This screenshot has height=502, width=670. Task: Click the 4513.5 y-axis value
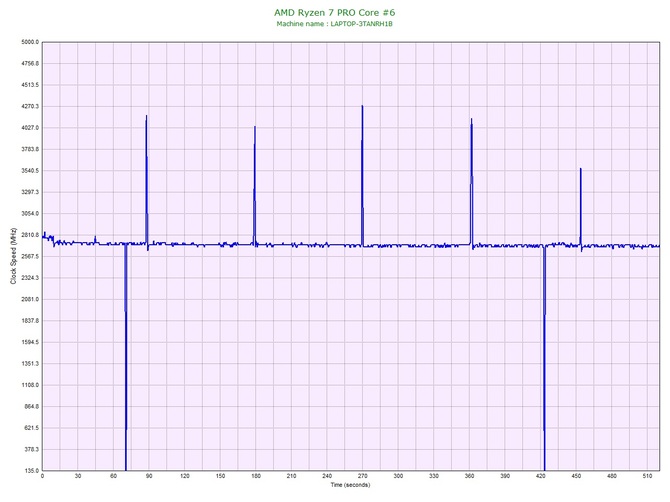30,85
